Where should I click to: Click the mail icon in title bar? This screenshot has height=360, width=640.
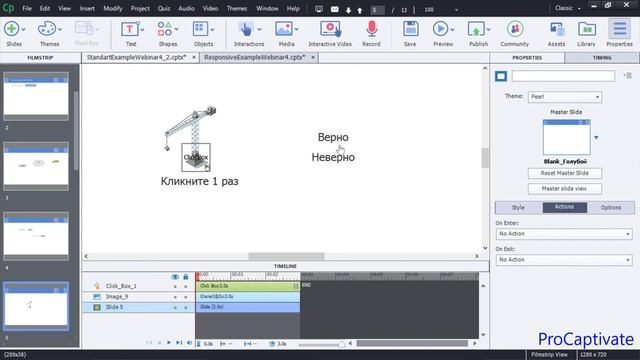(334, 9)
